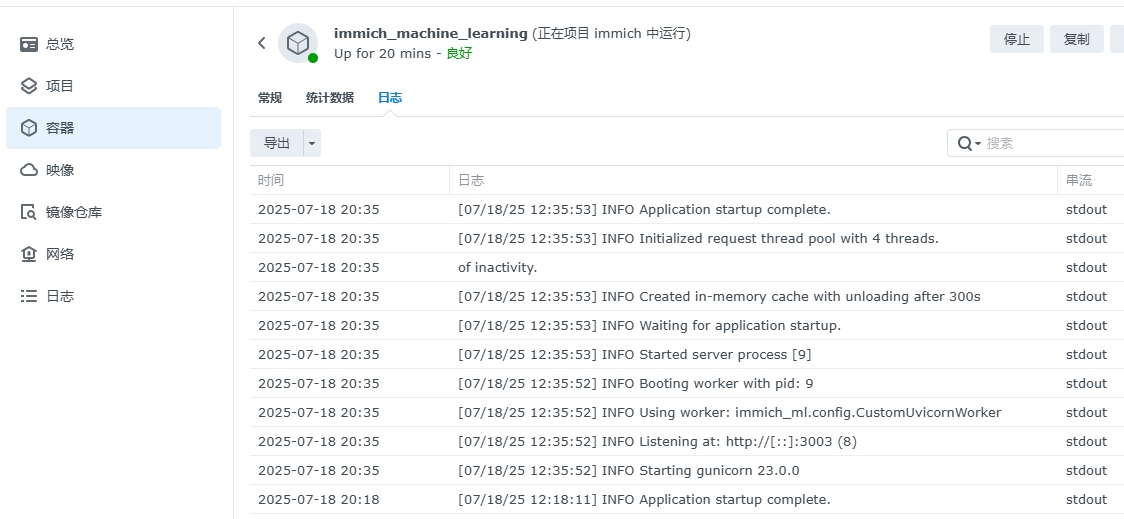Click the immich_machine_learning container title
Viewport: 1124px width, 519px height.
point(431,33)
